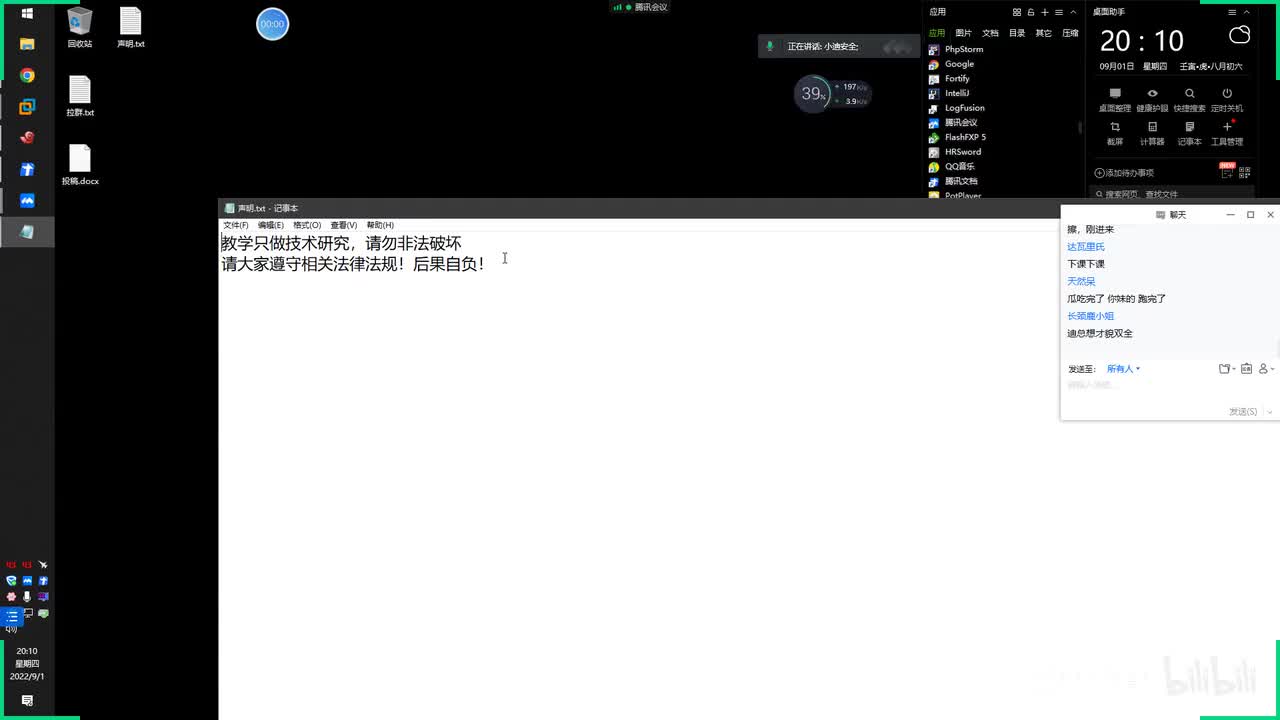Click the plus icon in app panel header

coord(1045,12)
